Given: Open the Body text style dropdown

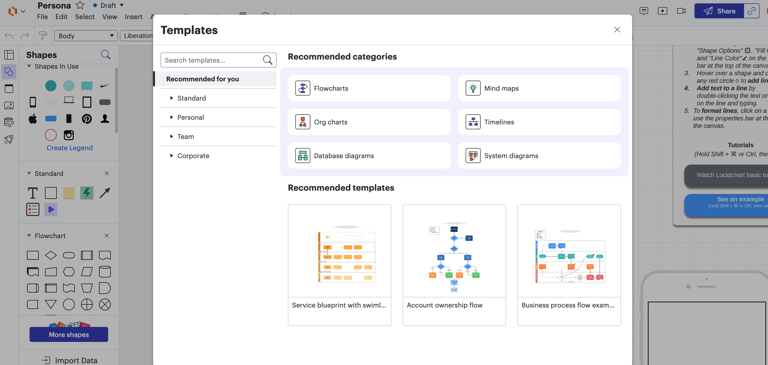Looking at the screenshot, I should pos(86,36).
